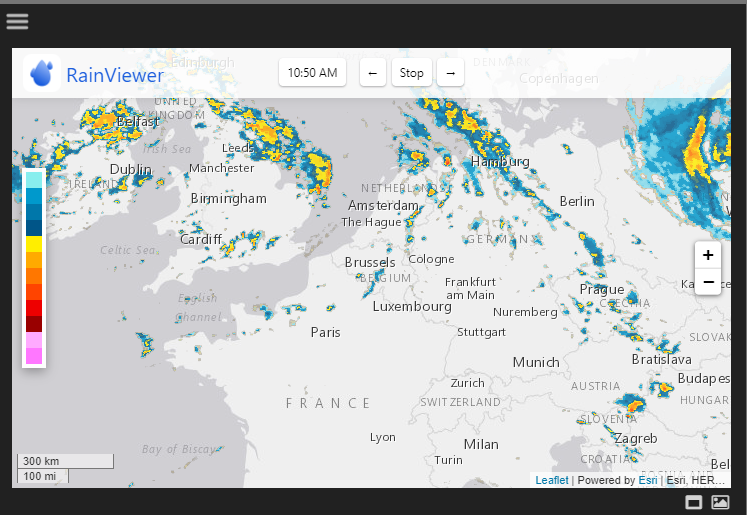Click the RainViewer raindrop logo

coord(42,73)
